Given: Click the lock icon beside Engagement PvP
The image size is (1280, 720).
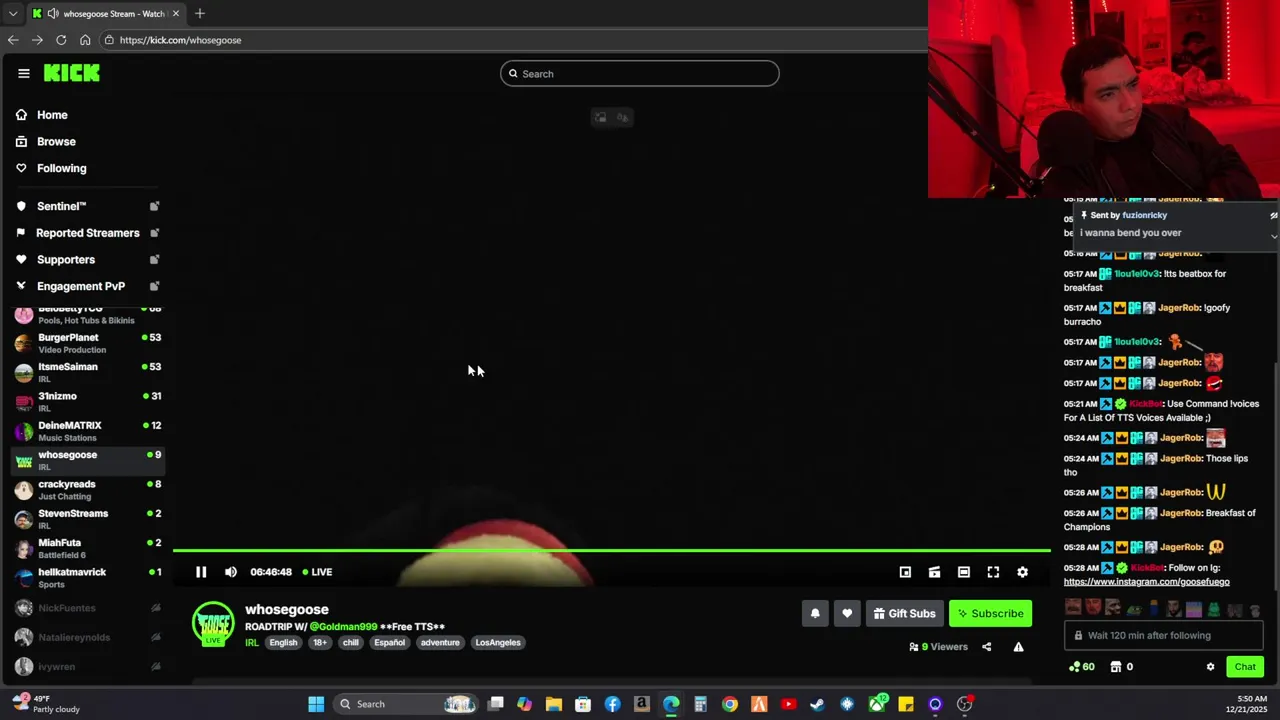Looking at the screenshot, I should pyautogui.click(x=154, y=286).
